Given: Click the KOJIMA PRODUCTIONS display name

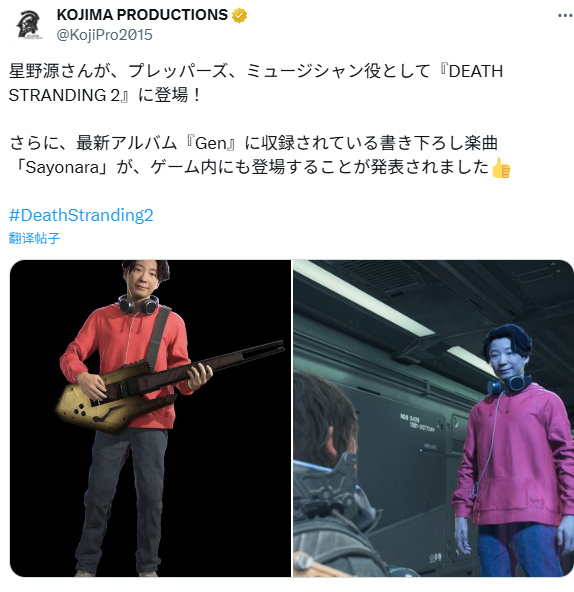Looking at the screenshot, I should (142, 15).
